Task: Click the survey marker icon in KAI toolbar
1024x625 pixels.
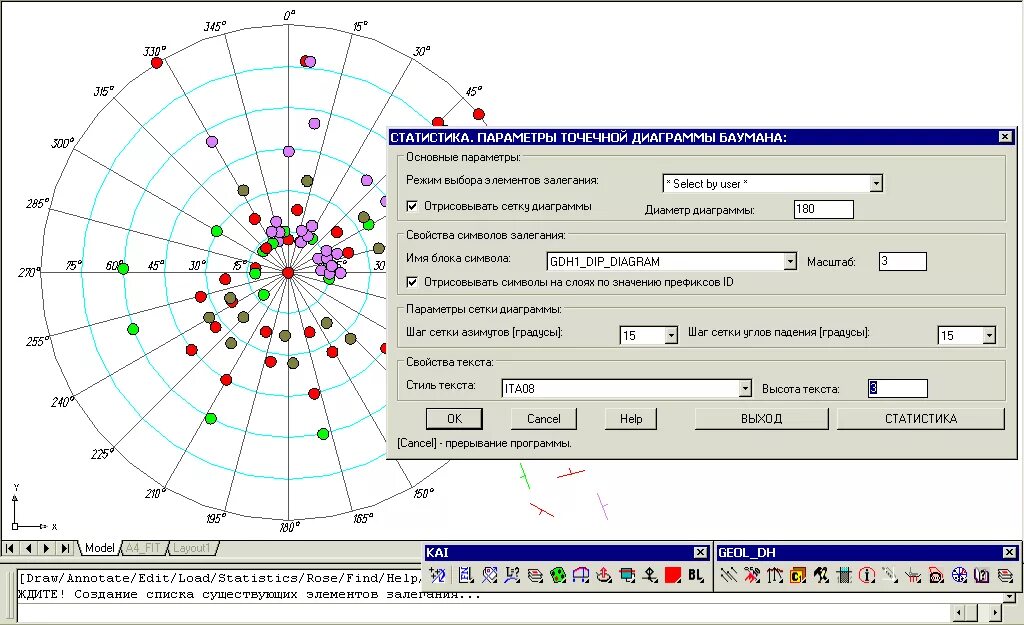Action: coord(649,575)
